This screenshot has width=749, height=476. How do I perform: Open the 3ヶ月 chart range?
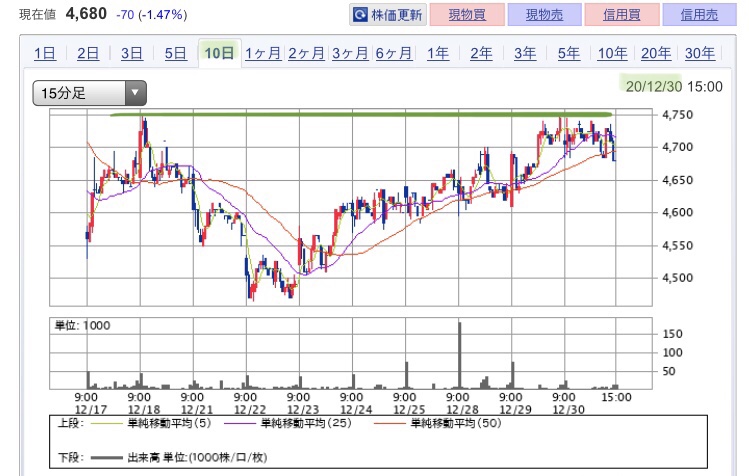[350, 53]
